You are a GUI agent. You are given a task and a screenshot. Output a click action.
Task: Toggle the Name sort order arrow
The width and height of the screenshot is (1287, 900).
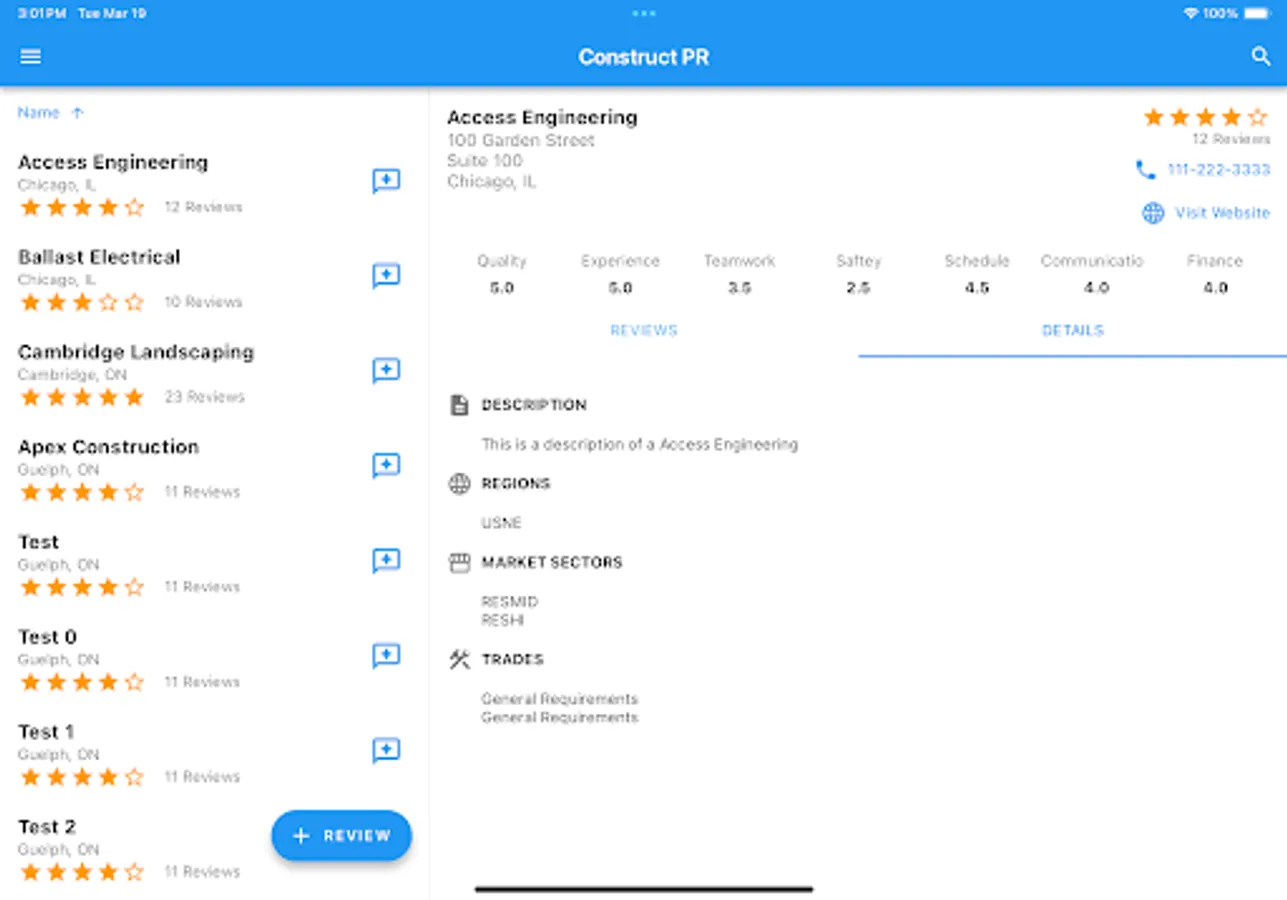pos(78,112)
